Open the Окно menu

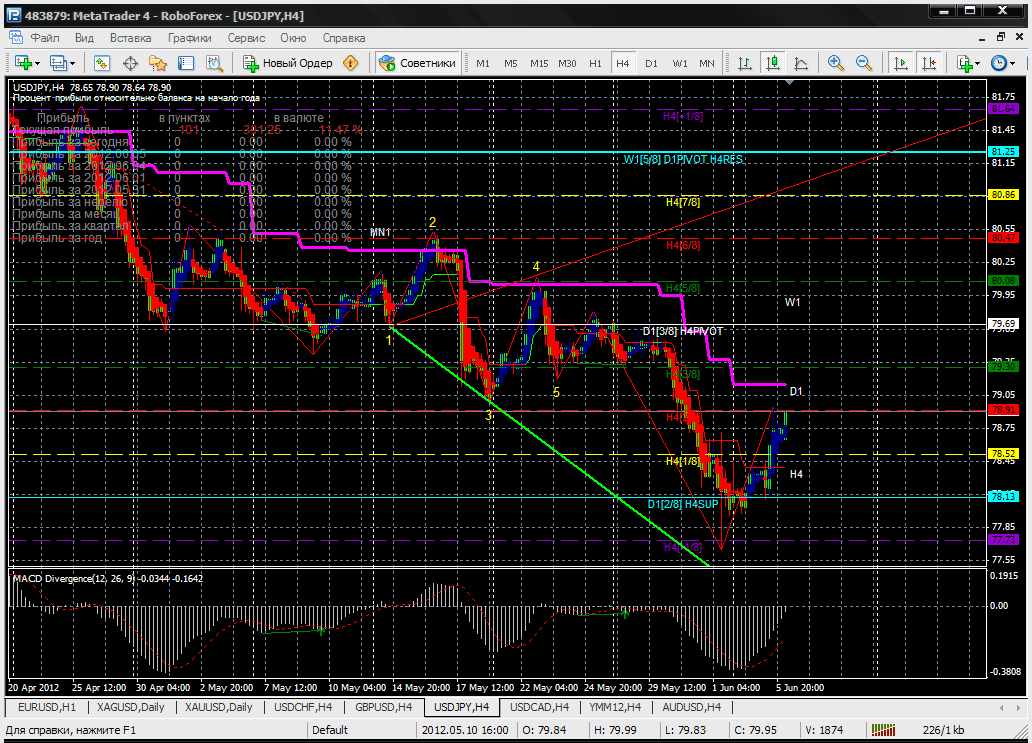[x=293, y=38]
